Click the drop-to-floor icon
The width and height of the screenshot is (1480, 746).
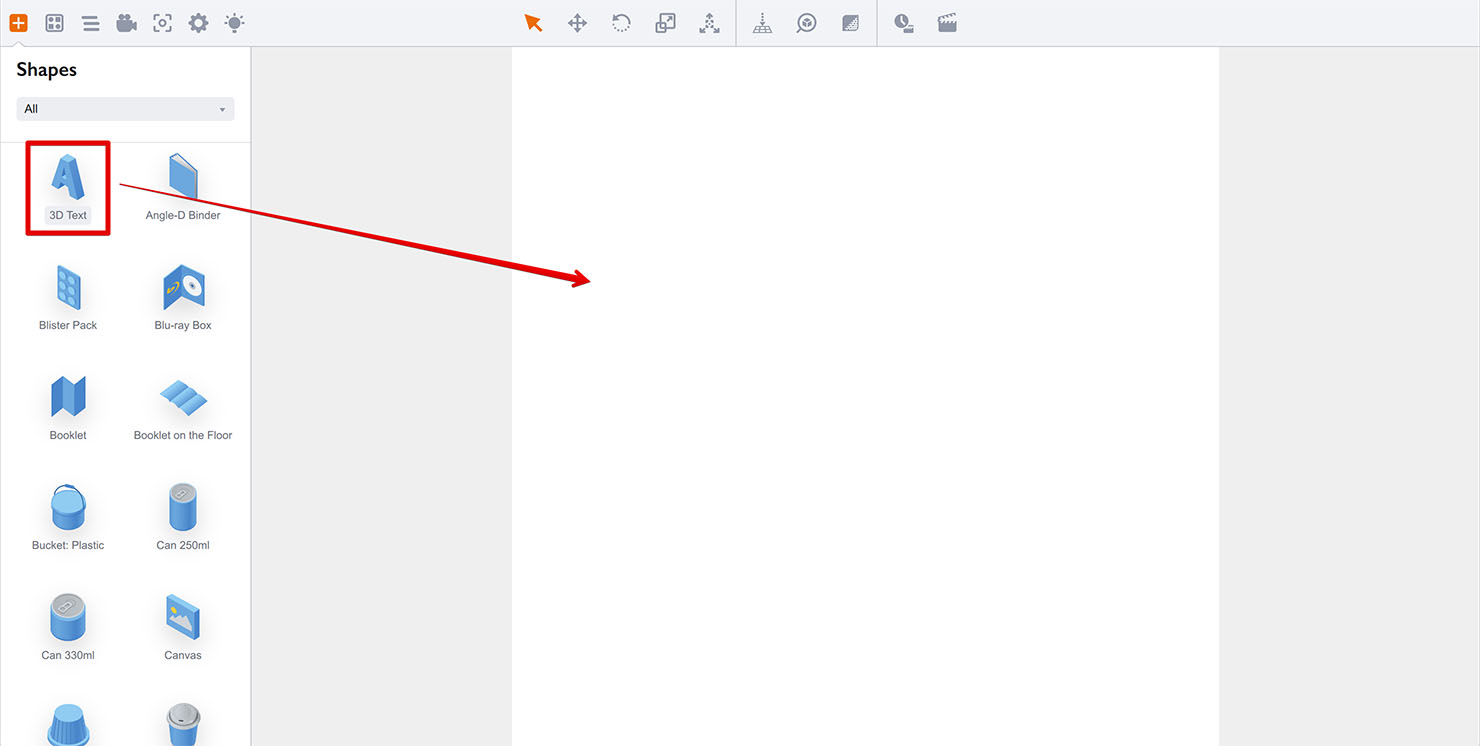point(762,22)
